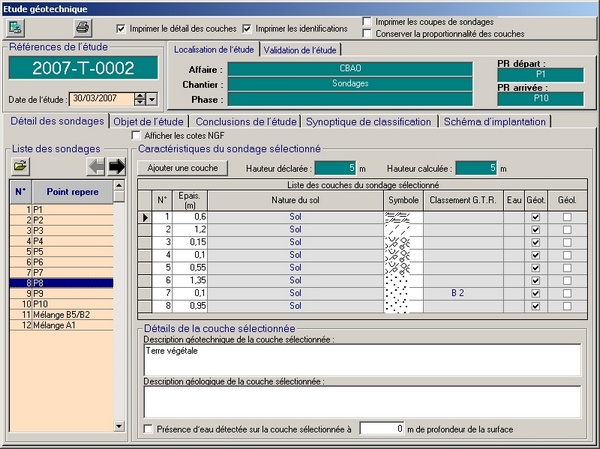The height and width of the screenshot is (449, 600).
Task: Check Imprimer les coupes de sondages
Action: pos(368,21)
